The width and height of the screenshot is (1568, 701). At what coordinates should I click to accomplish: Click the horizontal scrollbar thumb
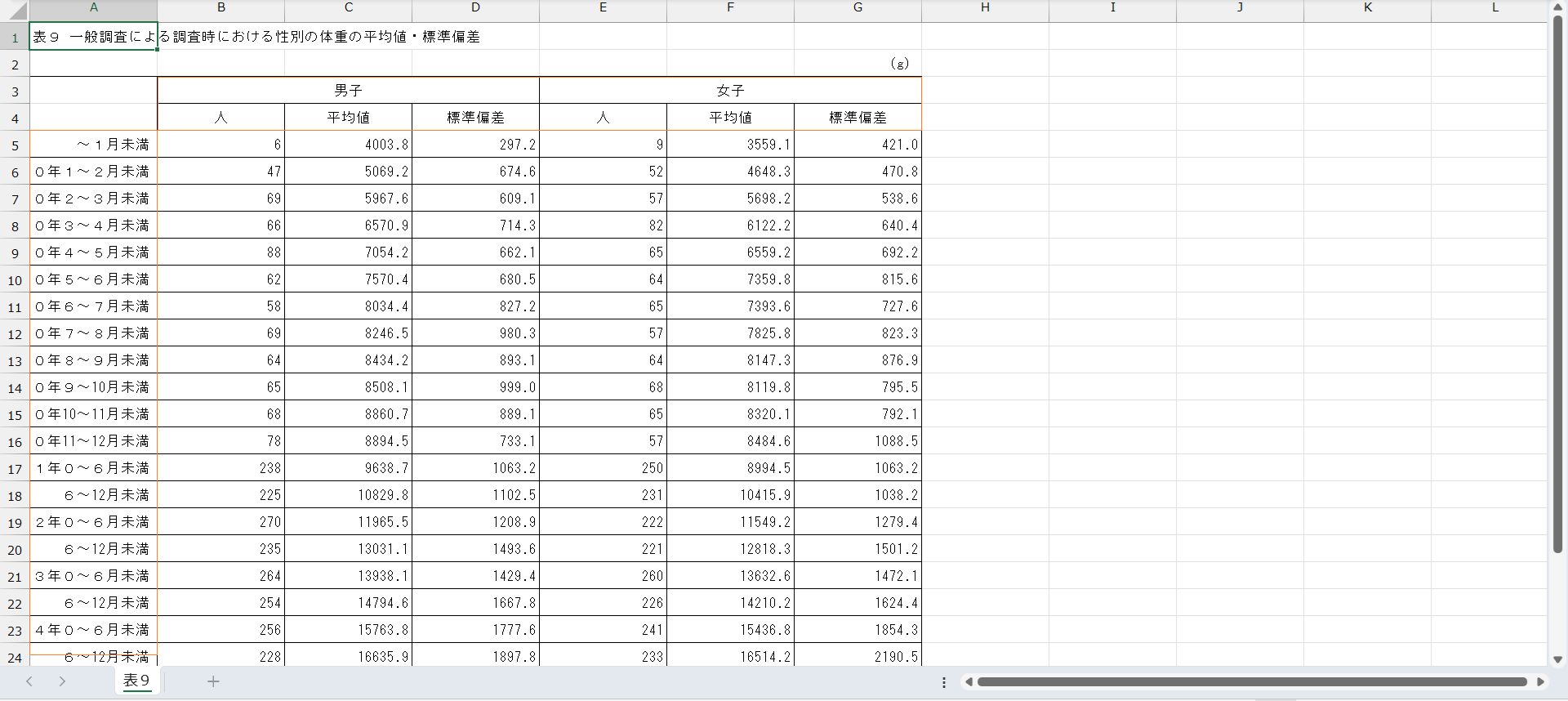click(x=1251, y=681)
